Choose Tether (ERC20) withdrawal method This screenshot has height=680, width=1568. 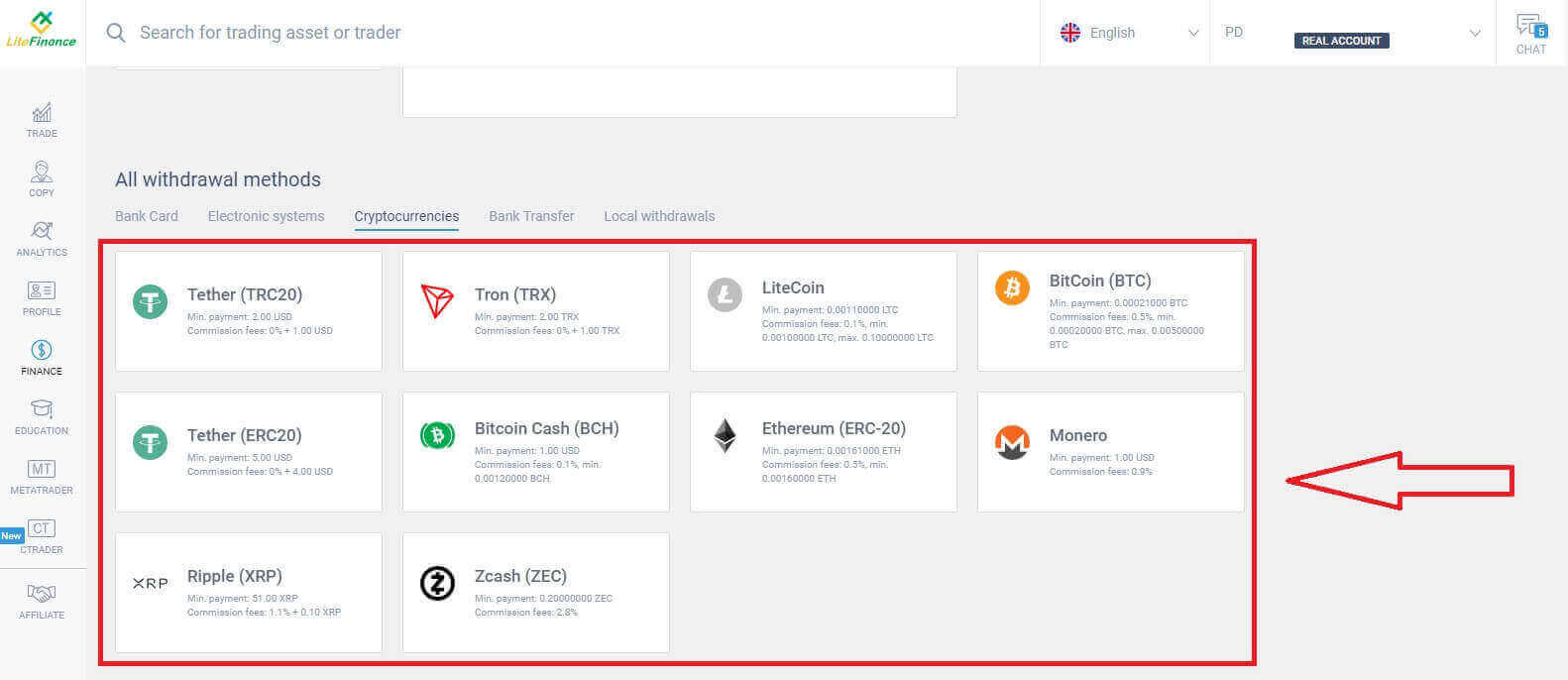tap(249, 452)
